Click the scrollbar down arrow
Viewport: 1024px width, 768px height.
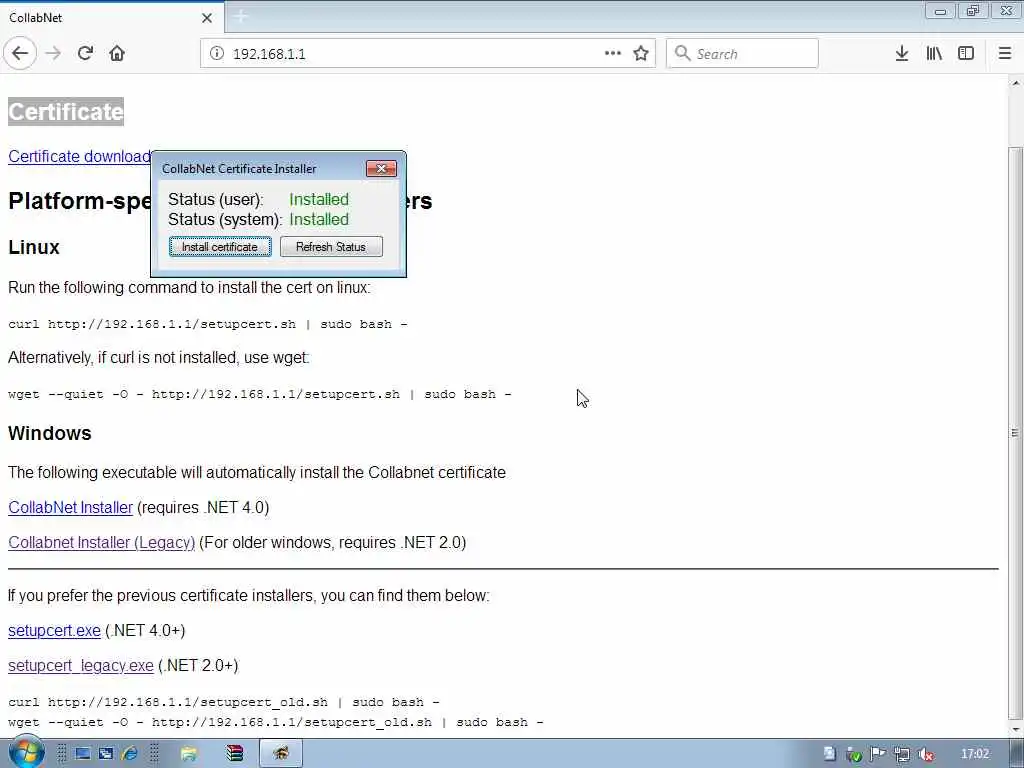1015,730
